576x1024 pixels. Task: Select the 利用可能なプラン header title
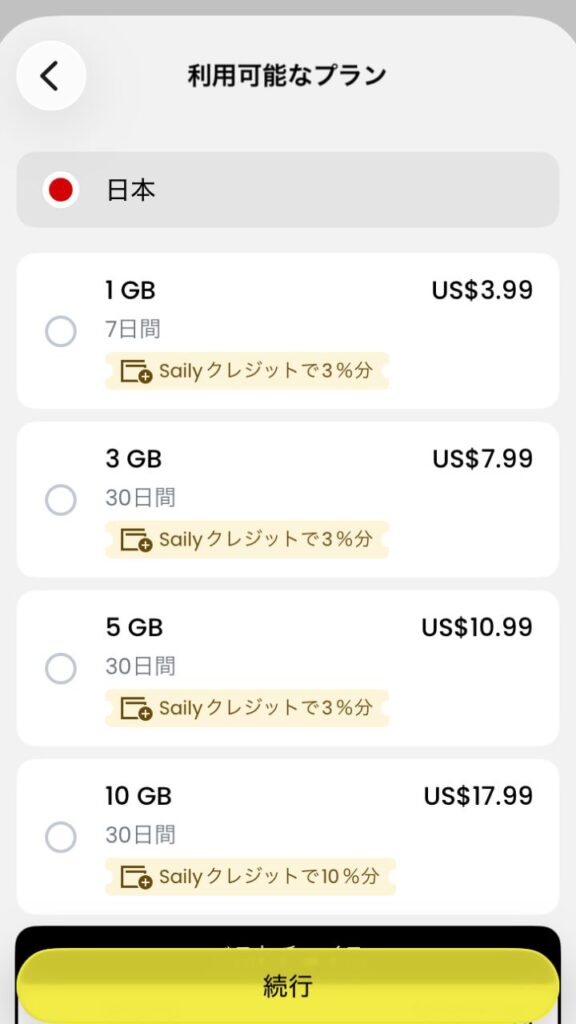click(288, 74)
